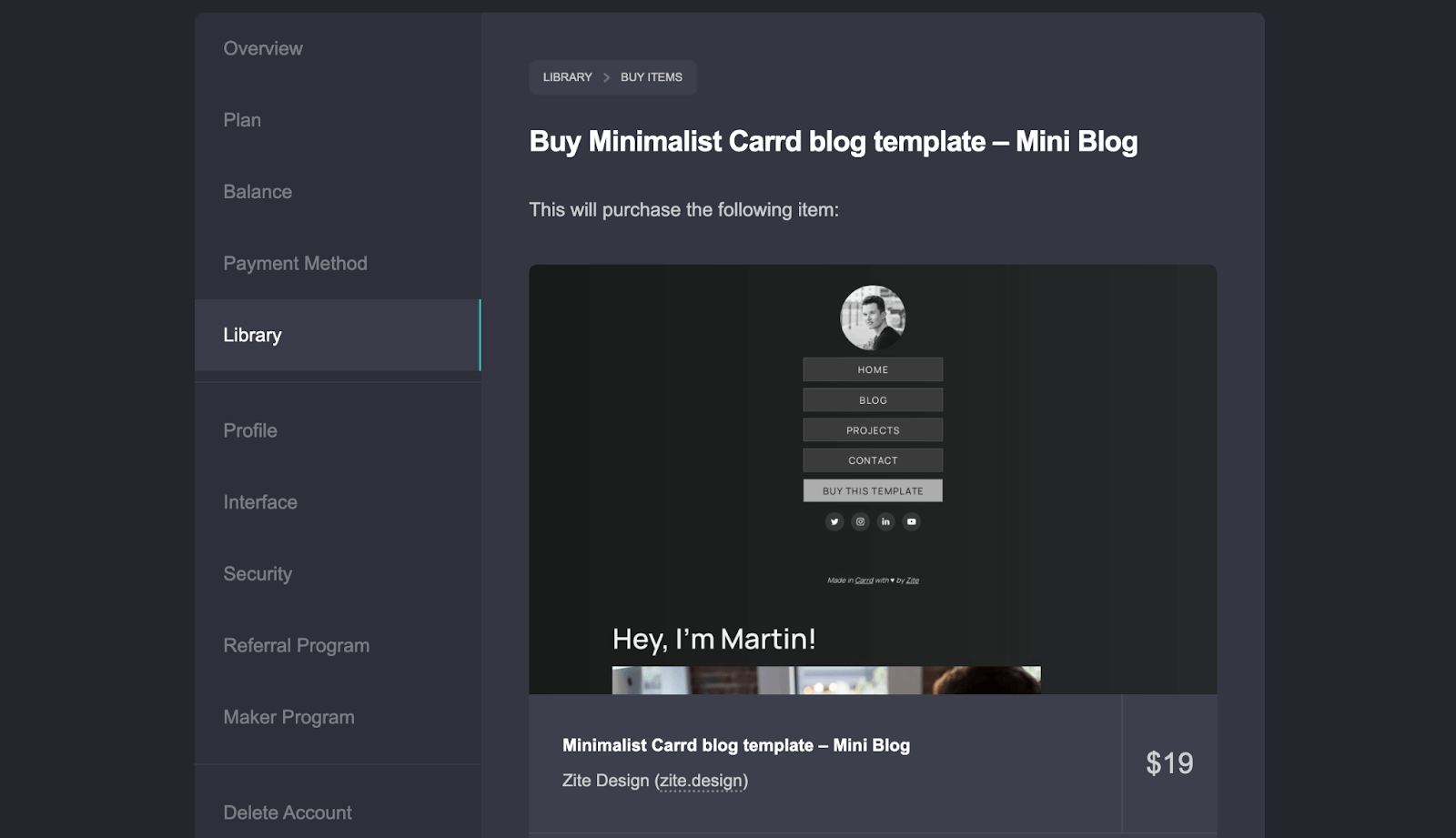
Task: Click BLOG button in template preview
Action: pyautogui.click(x=873, y=400)
